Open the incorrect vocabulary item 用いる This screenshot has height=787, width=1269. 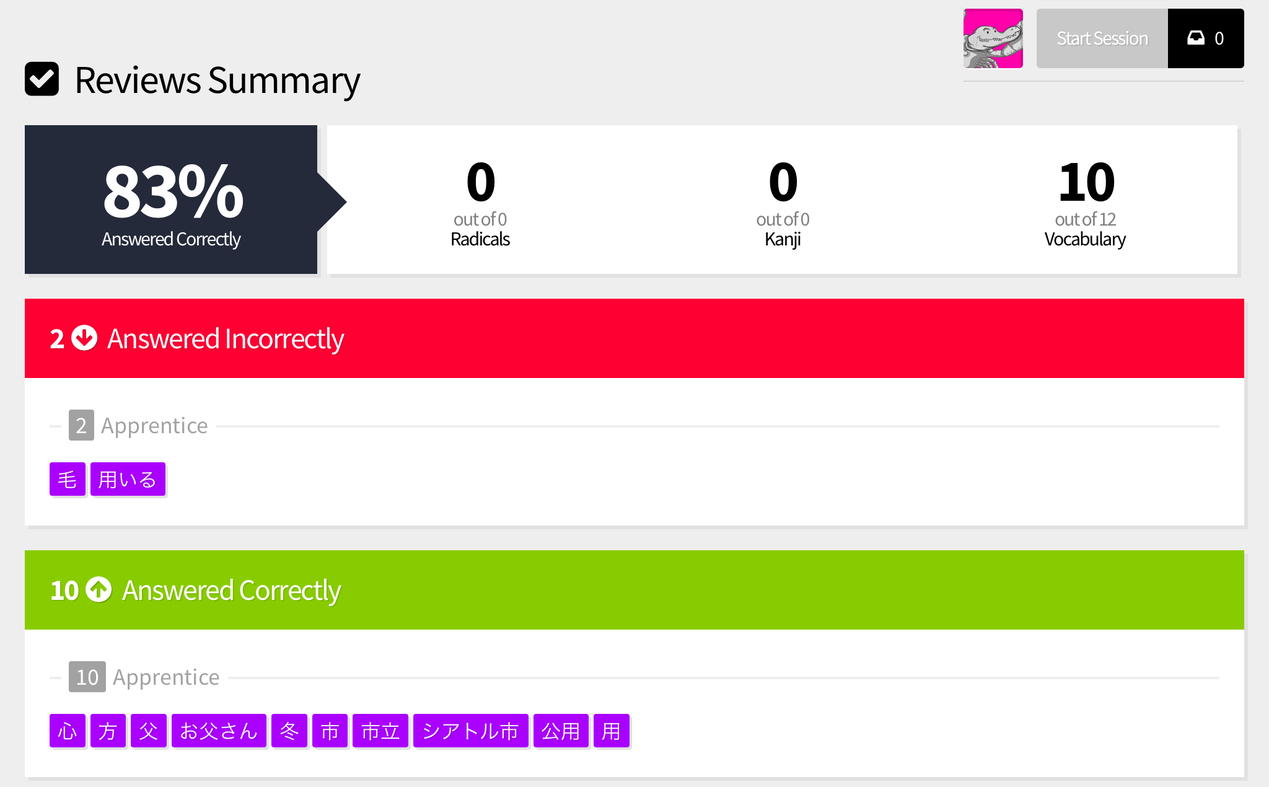pyautogui.click(x=128, y=479)
